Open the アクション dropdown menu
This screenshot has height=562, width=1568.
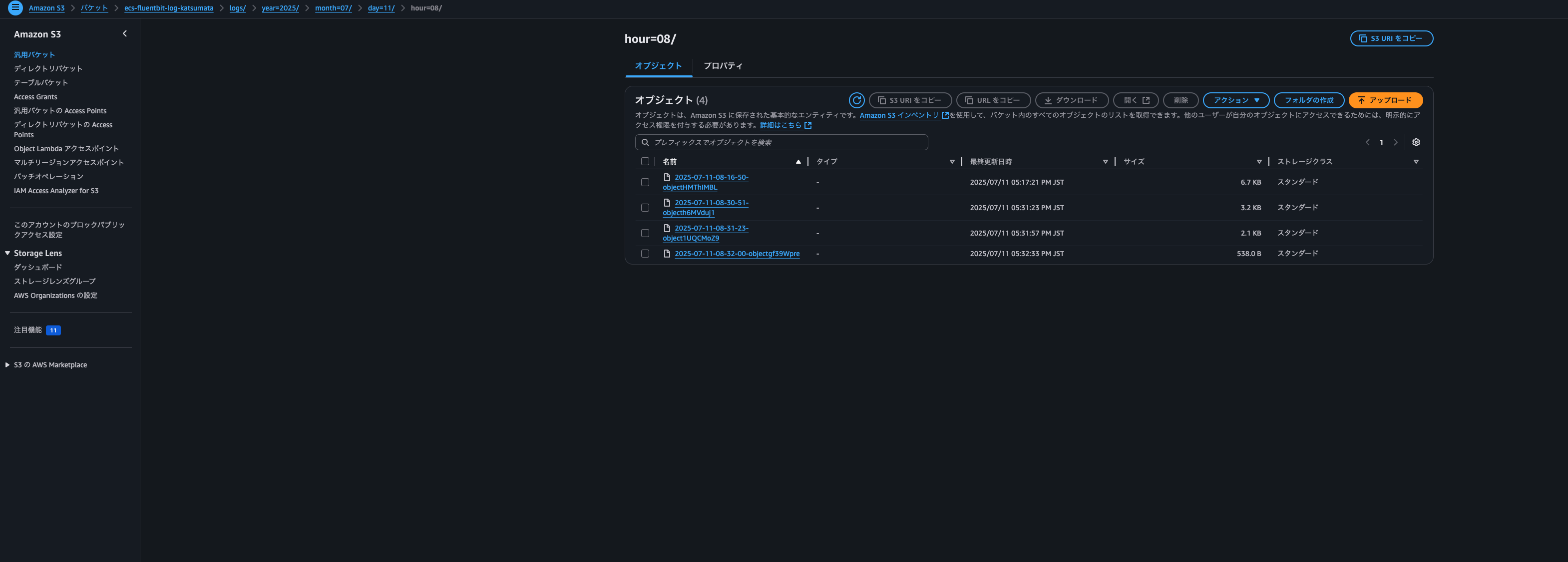click(x=1235, y=100)
